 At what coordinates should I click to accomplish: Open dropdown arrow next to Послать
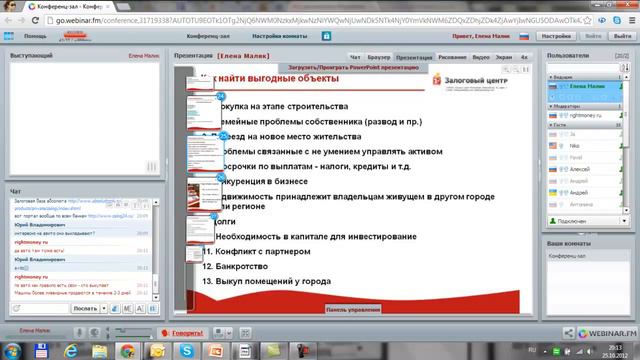click(x=104, y=309)
